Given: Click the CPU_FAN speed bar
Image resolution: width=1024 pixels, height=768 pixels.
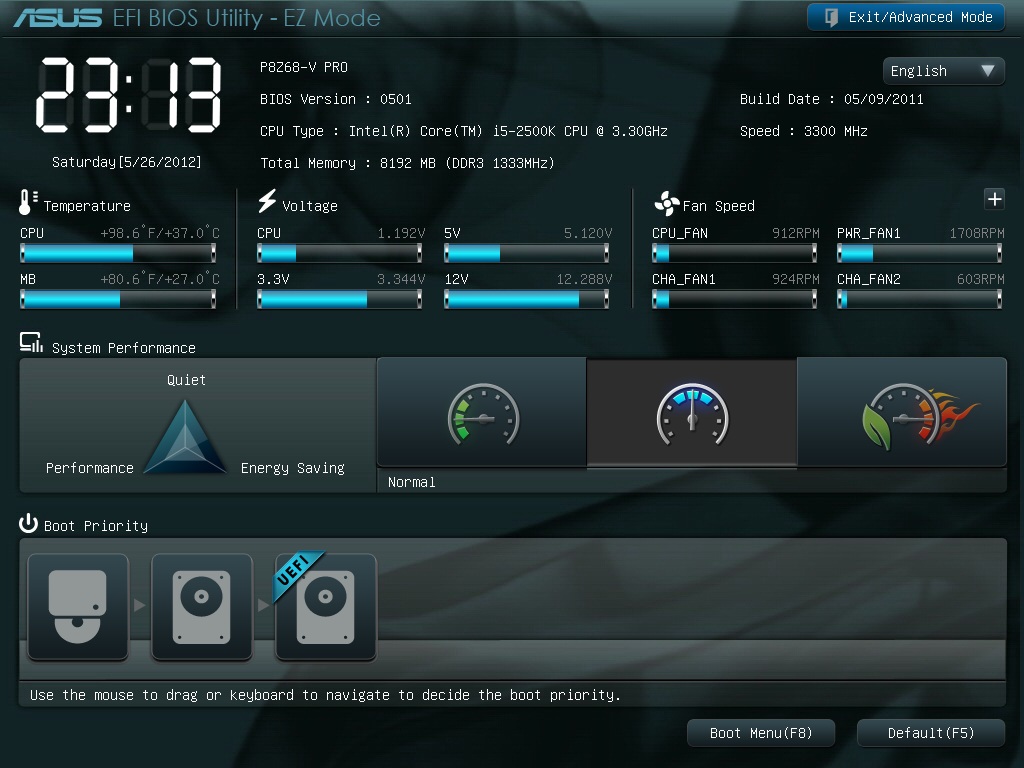Looking at the screenshot, I should [735, 254].
